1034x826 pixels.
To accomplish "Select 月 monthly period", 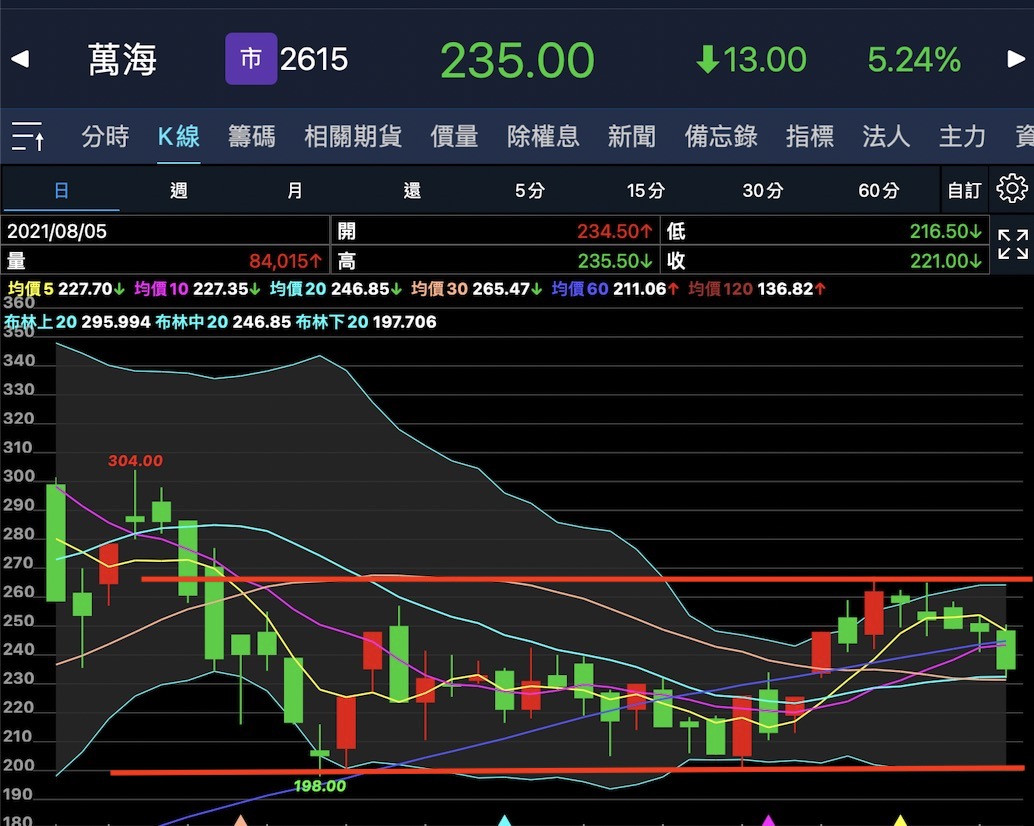I will [295, 191].
